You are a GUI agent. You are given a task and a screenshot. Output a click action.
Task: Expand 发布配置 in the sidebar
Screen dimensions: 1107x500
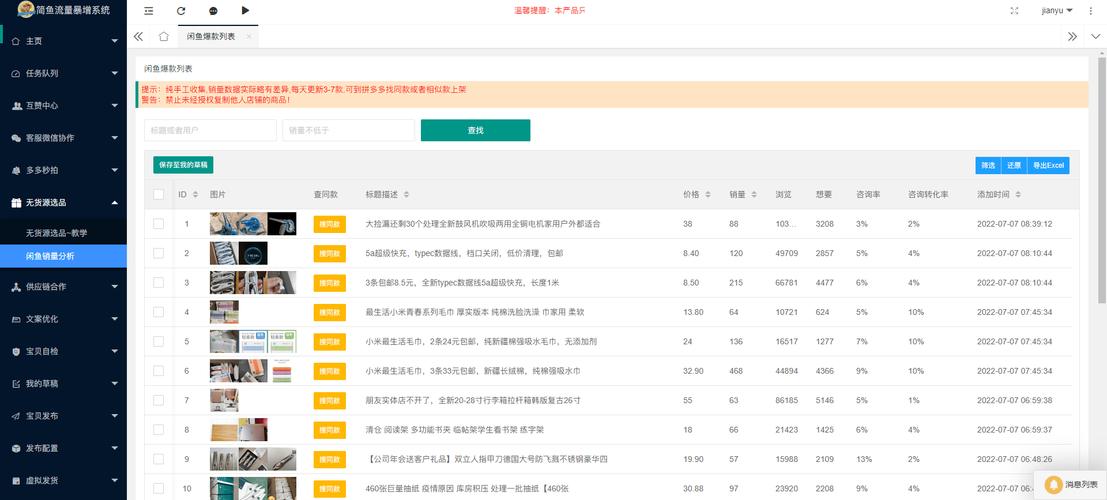[x=64, y=448]
